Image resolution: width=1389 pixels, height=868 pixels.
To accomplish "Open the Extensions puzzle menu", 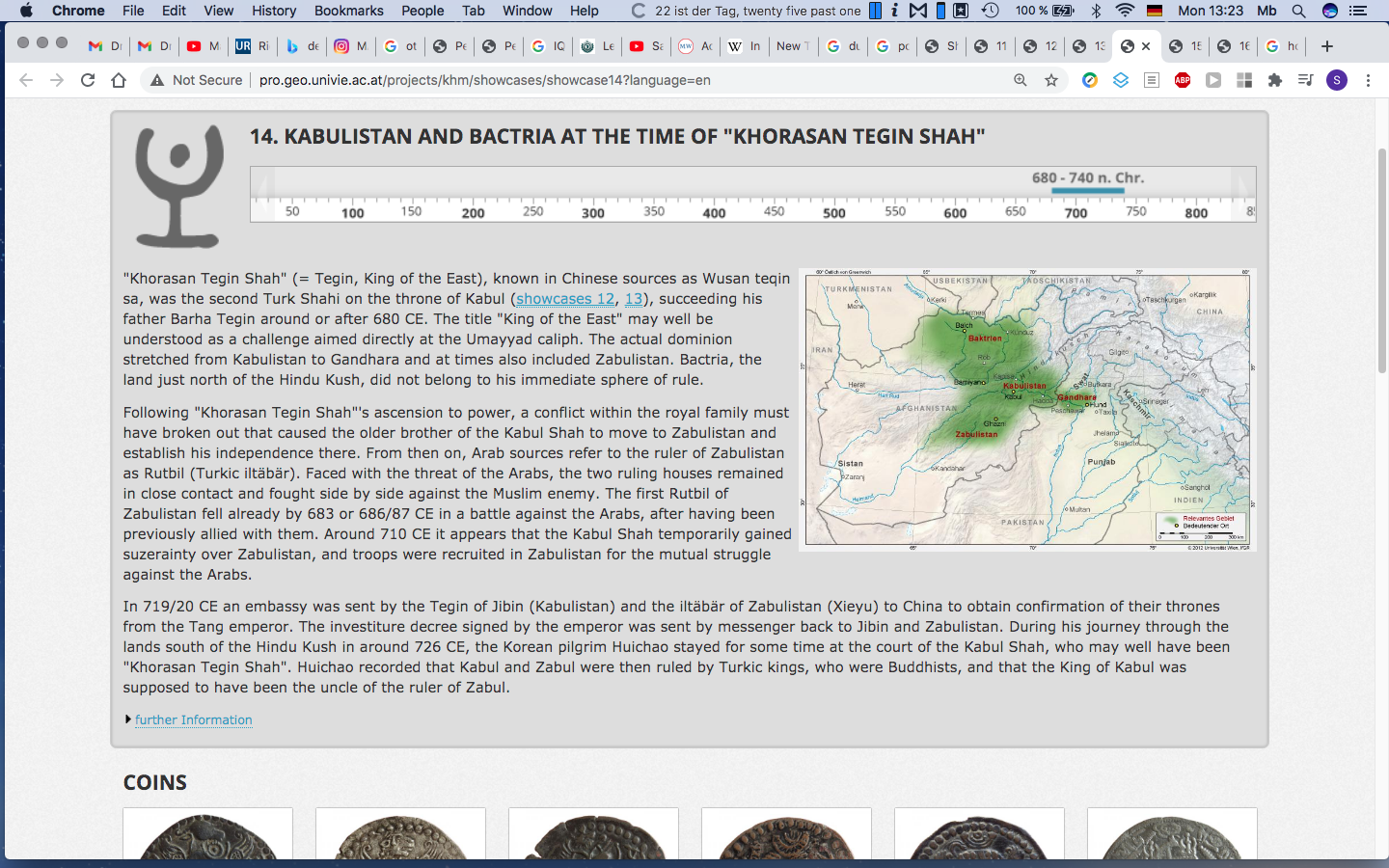I will pos(1275,80).
